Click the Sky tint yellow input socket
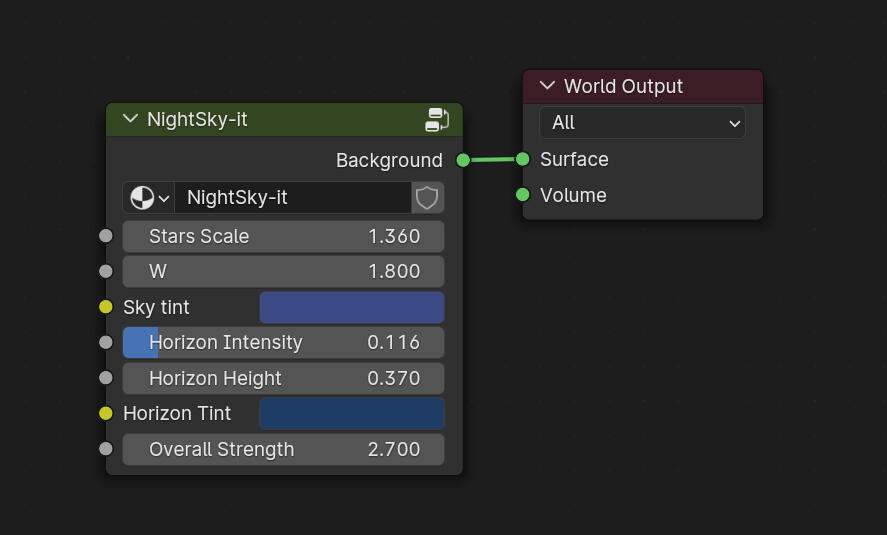Viewport: 887px width, 535px height. tap(106, 307)
